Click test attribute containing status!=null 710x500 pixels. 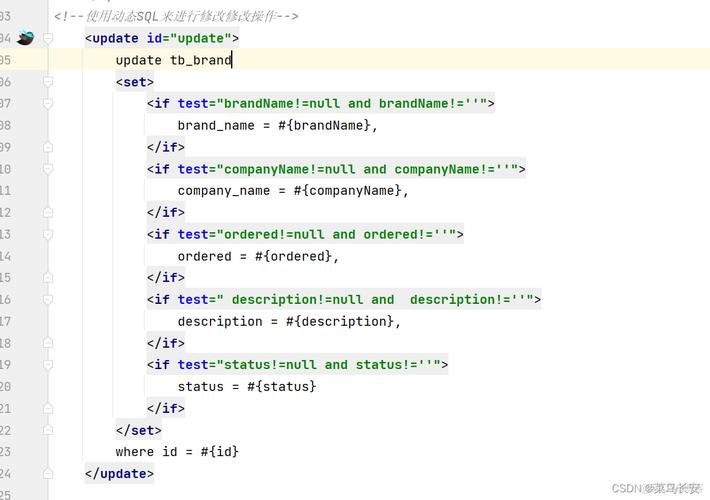pyautogui.click(x=329, y=365)
